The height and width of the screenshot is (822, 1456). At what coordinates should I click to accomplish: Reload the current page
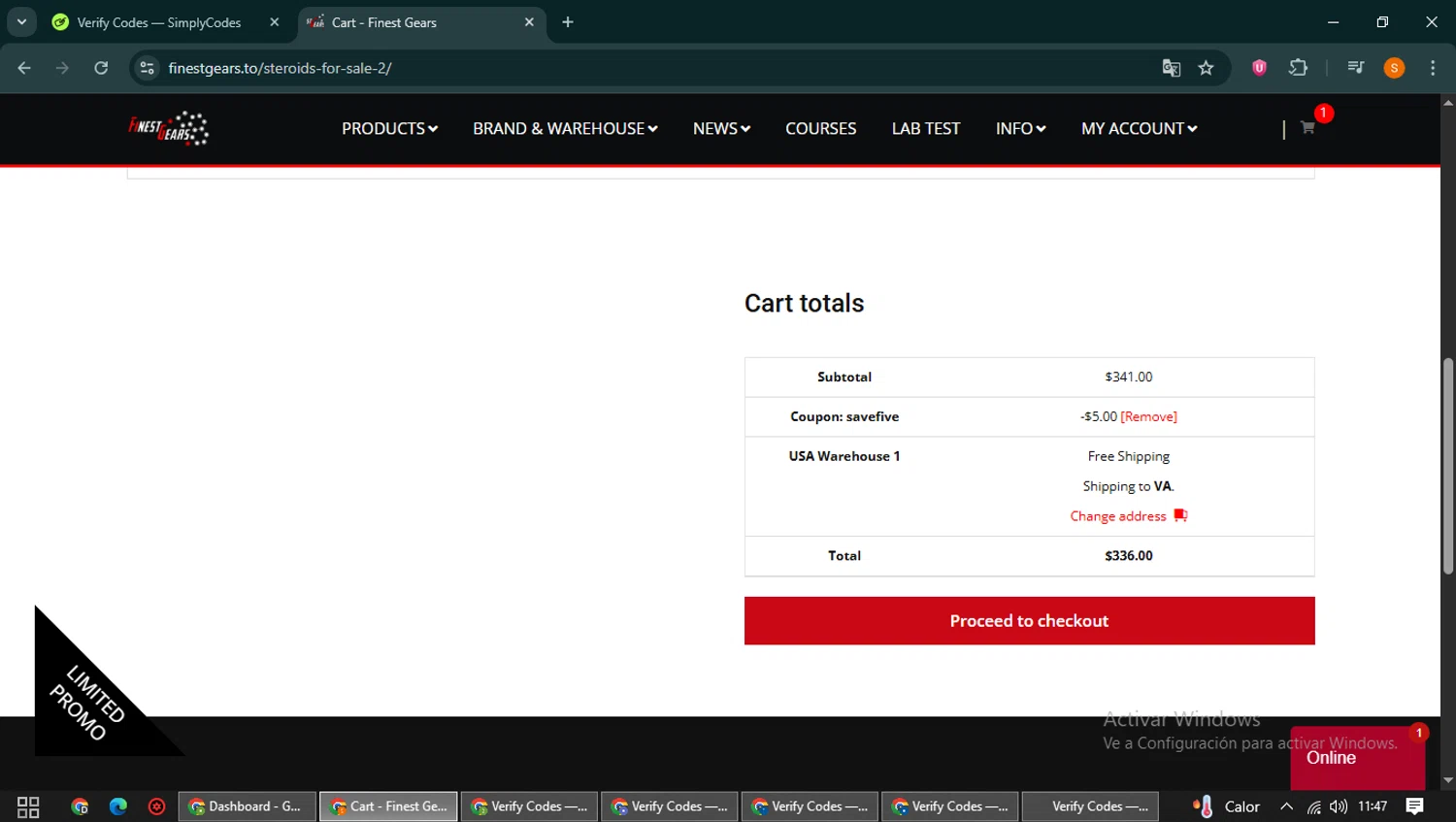pyautogui.click(x=101, y=68)
